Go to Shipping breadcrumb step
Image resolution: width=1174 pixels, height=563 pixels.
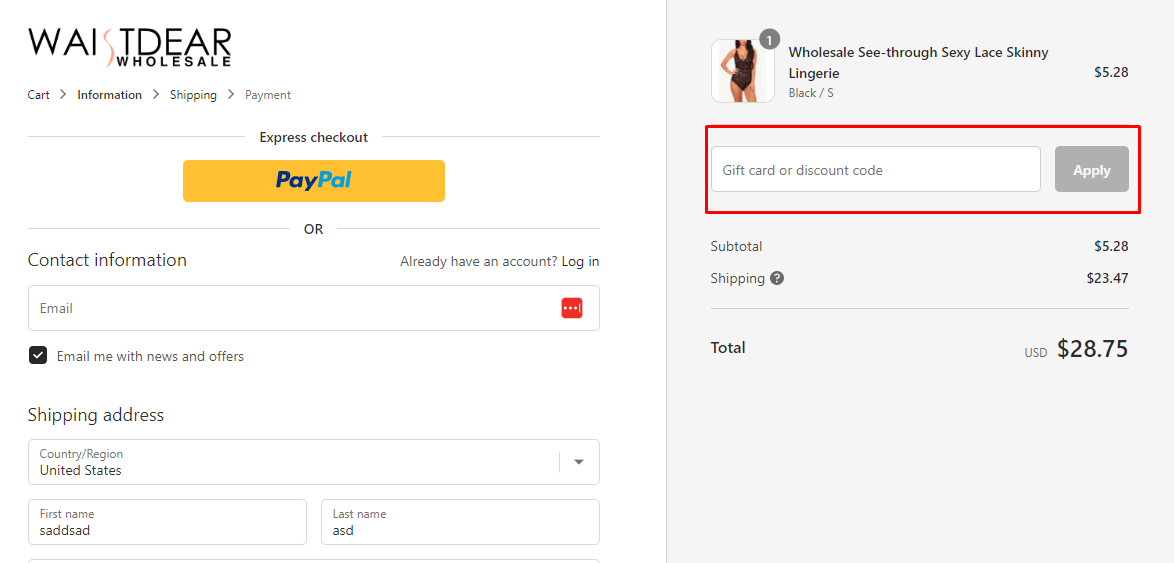[x=193, y=95]
